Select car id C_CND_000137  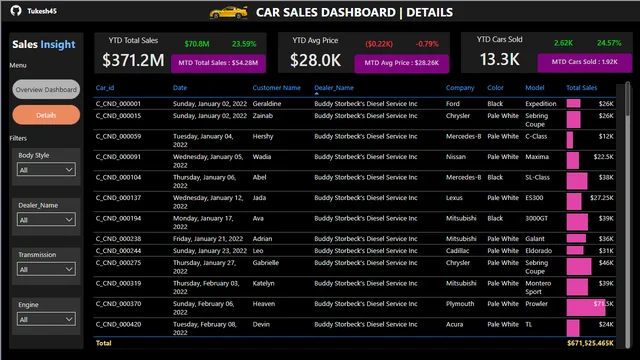coord(118,198)
